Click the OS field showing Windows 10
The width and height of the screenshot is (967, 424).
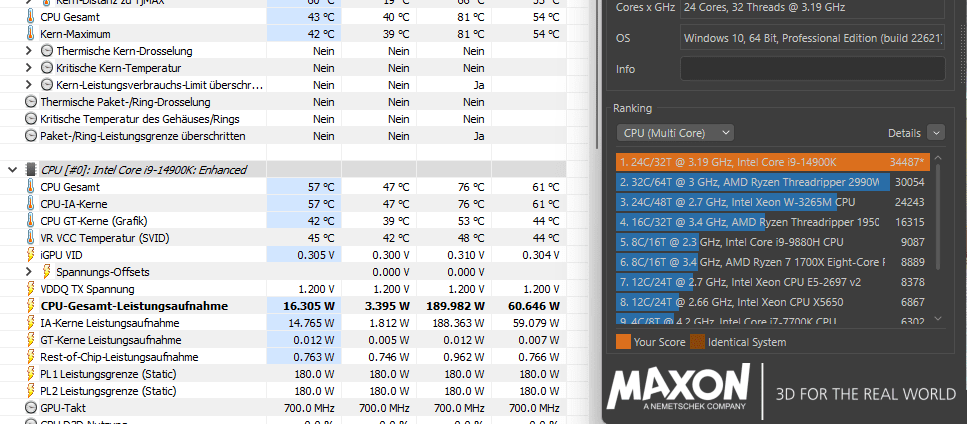812,38
